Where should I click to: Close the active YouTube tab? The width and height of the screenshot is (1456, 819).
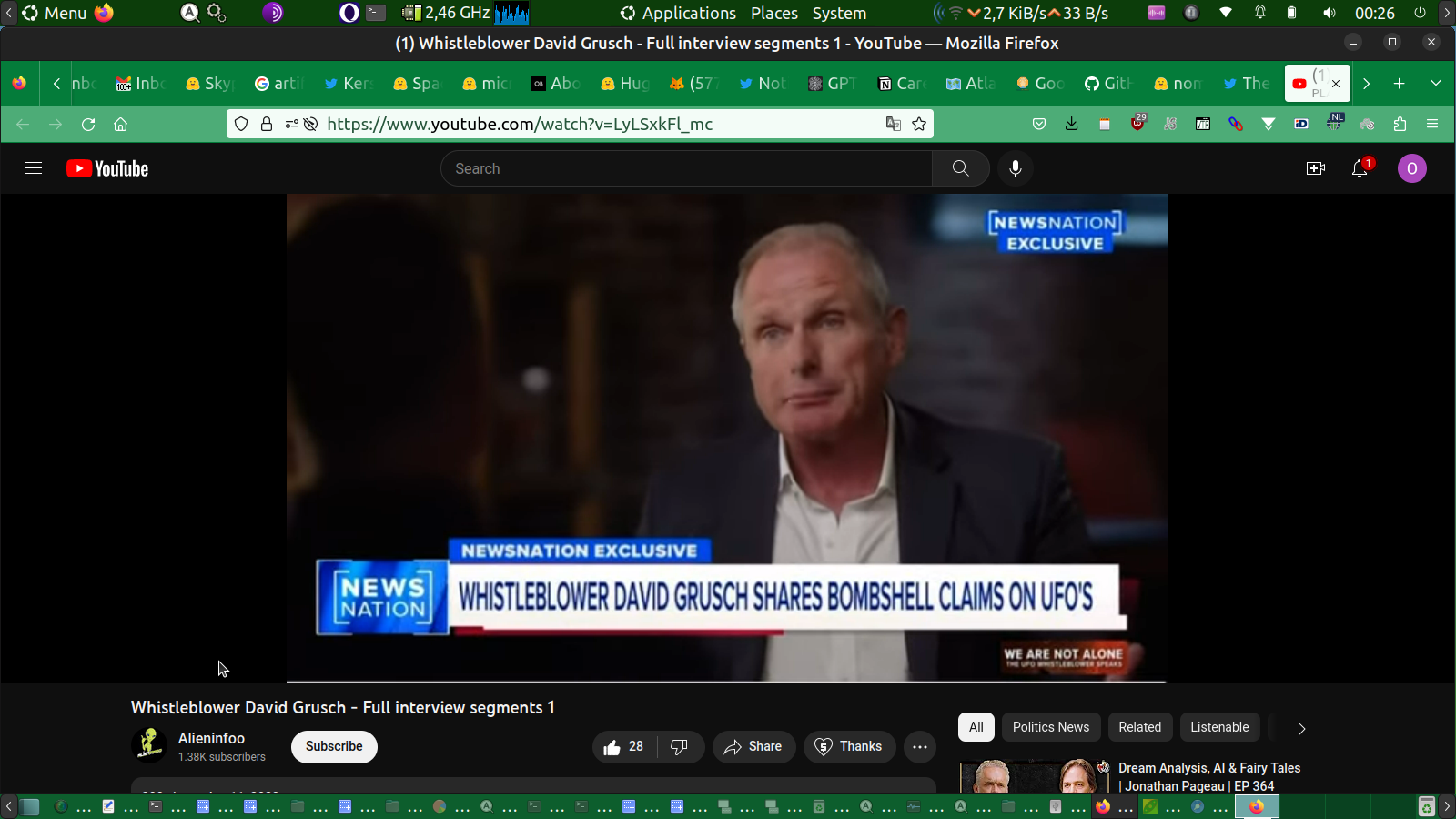(x=1336, y=84)
